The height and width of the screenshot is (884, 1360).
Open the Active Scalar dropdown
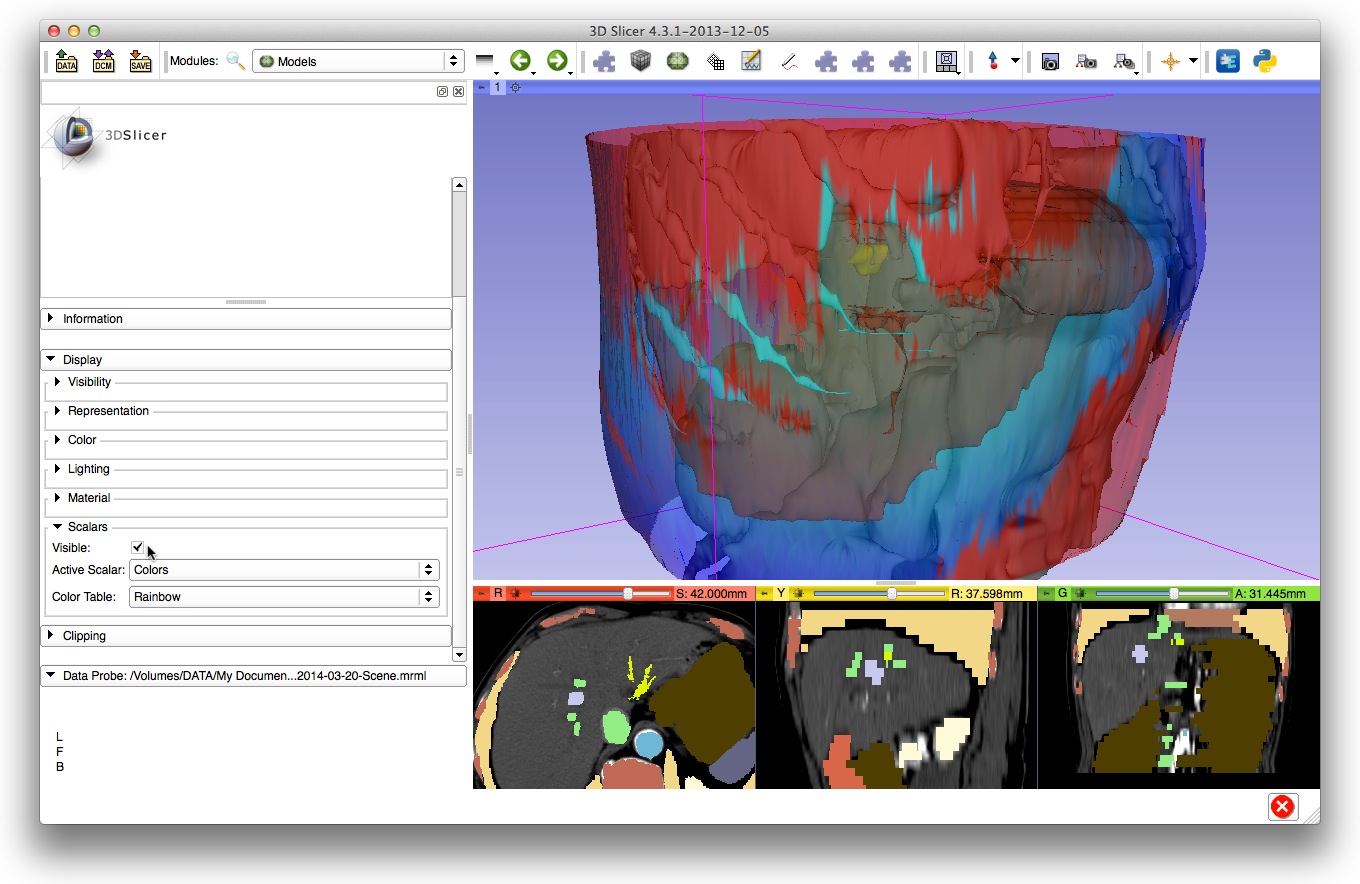coord(283,570)
